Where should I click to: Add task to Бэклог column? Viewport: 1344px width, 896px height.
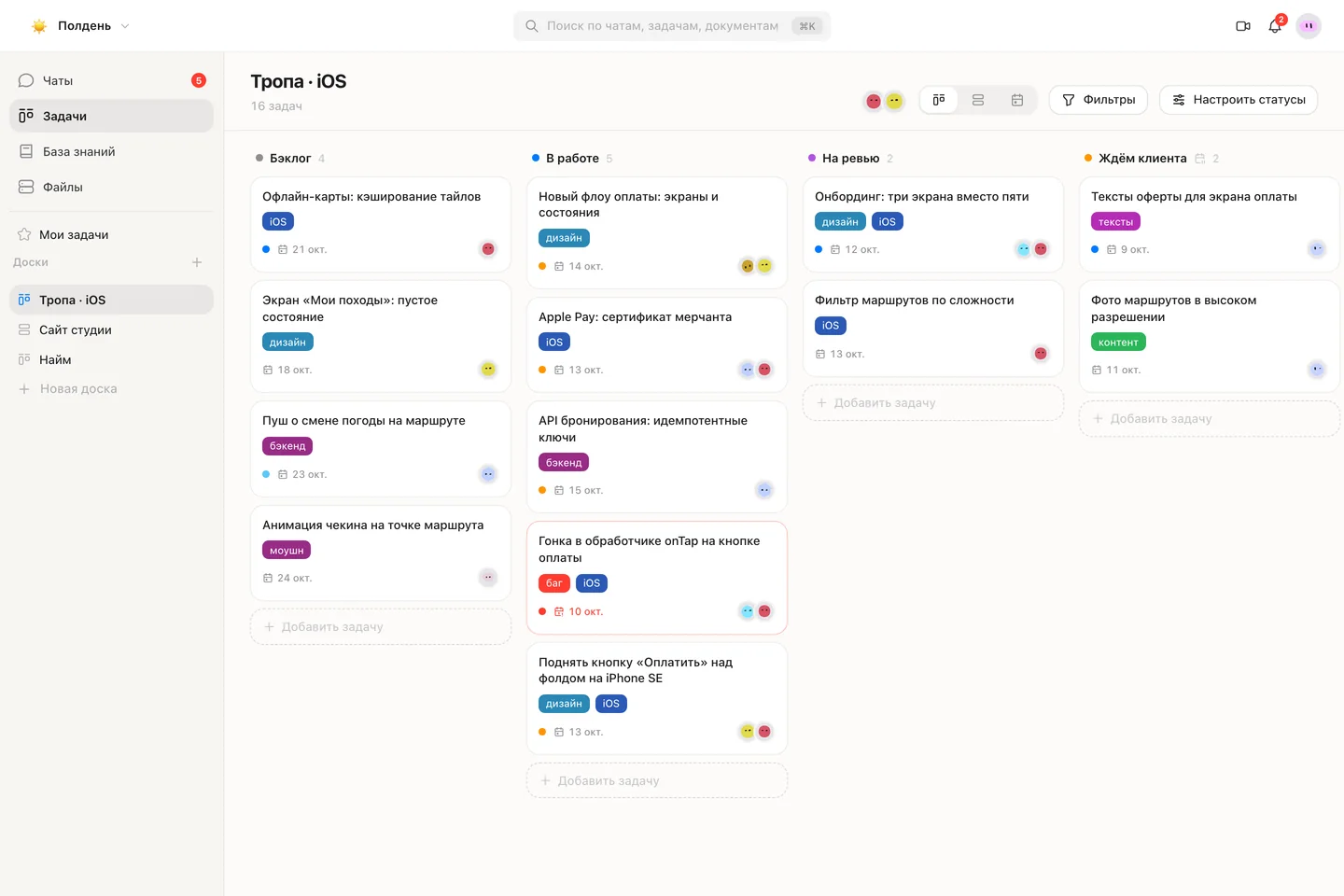381,627
